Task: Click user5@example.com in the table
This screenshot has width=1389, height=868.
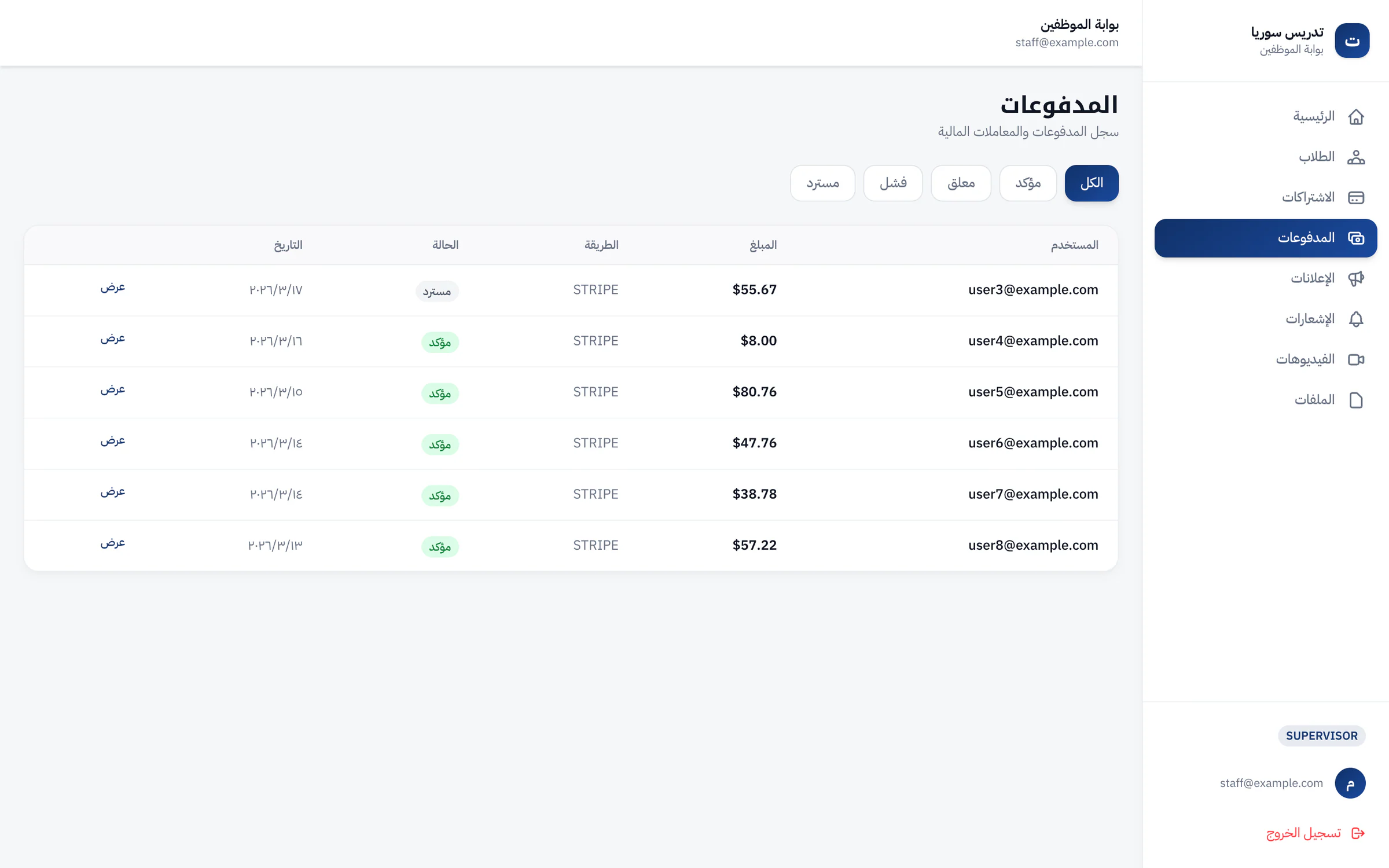Action: click(x=1033, y=392)
